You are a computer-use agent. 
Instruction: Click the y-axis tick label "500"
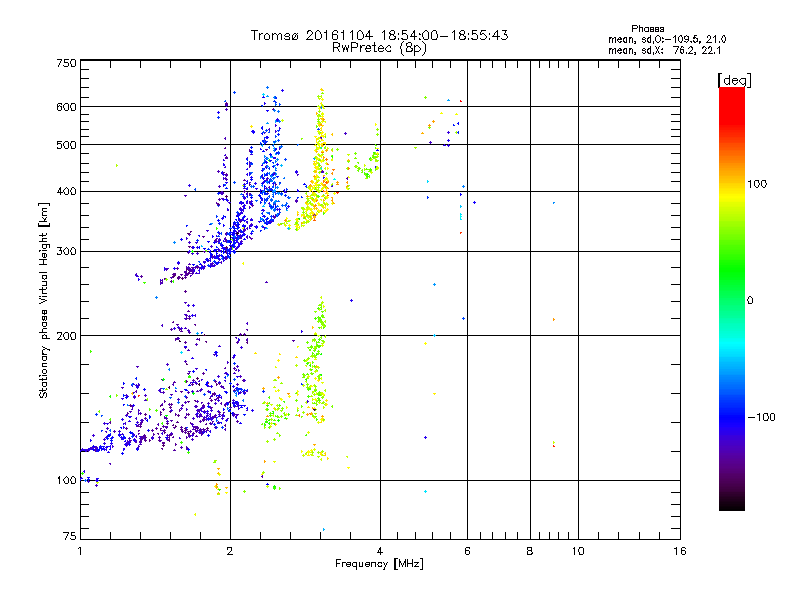click(66, 145)
